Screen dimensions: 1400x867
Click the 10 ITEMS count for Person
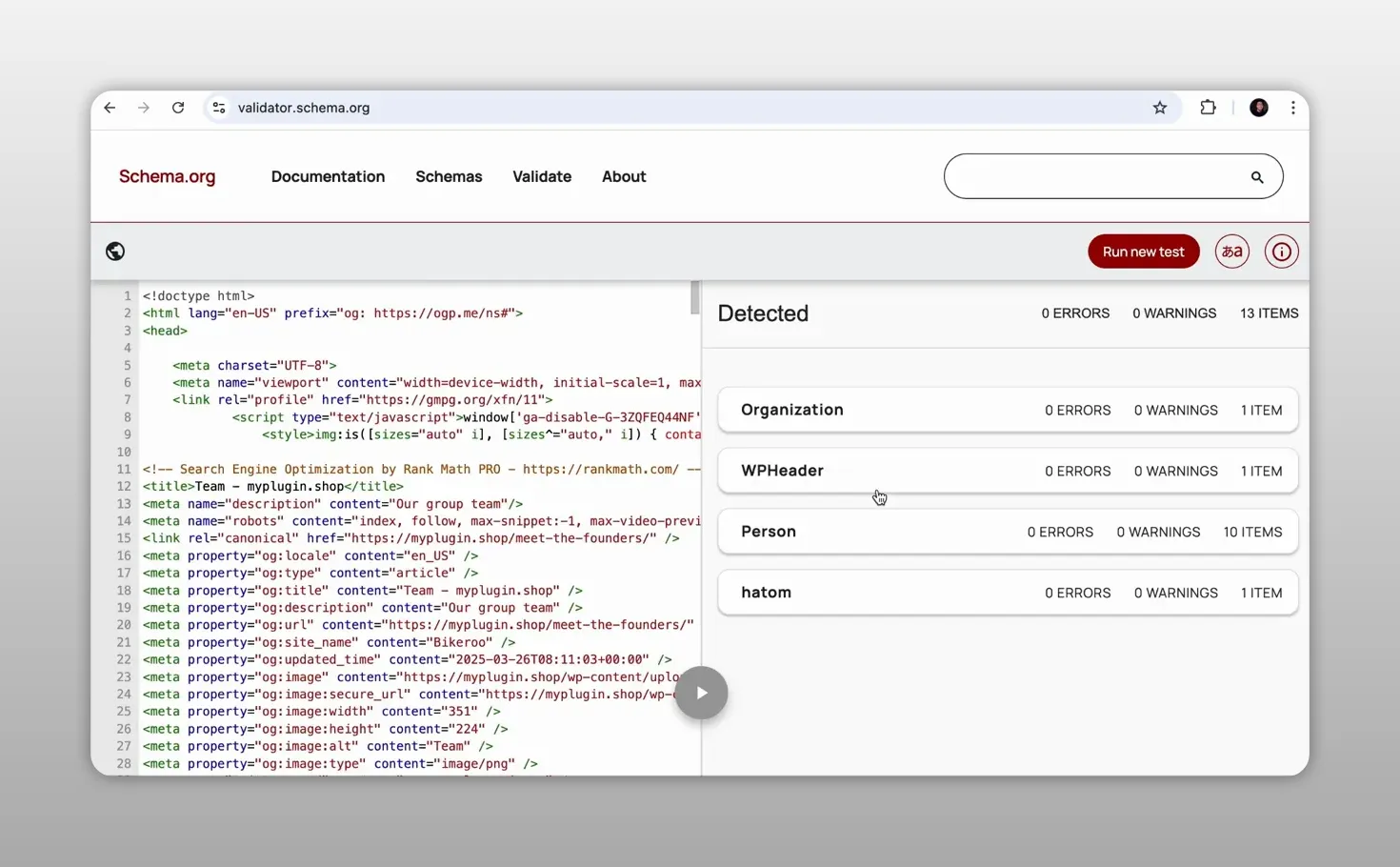(1252, 532)
